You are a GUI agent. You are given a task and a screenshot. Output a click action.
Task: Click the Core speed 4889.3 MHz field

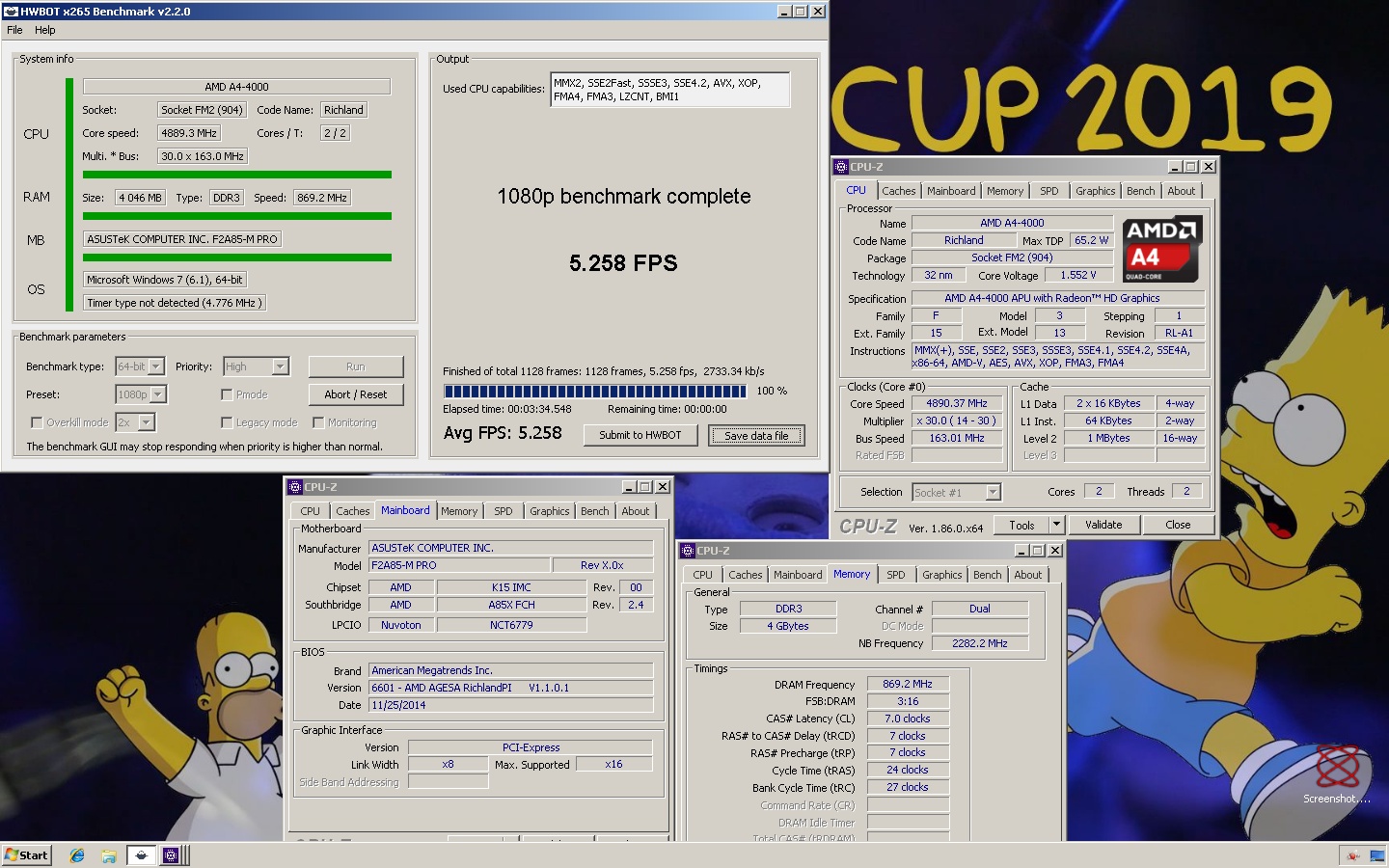click(189, 133)
